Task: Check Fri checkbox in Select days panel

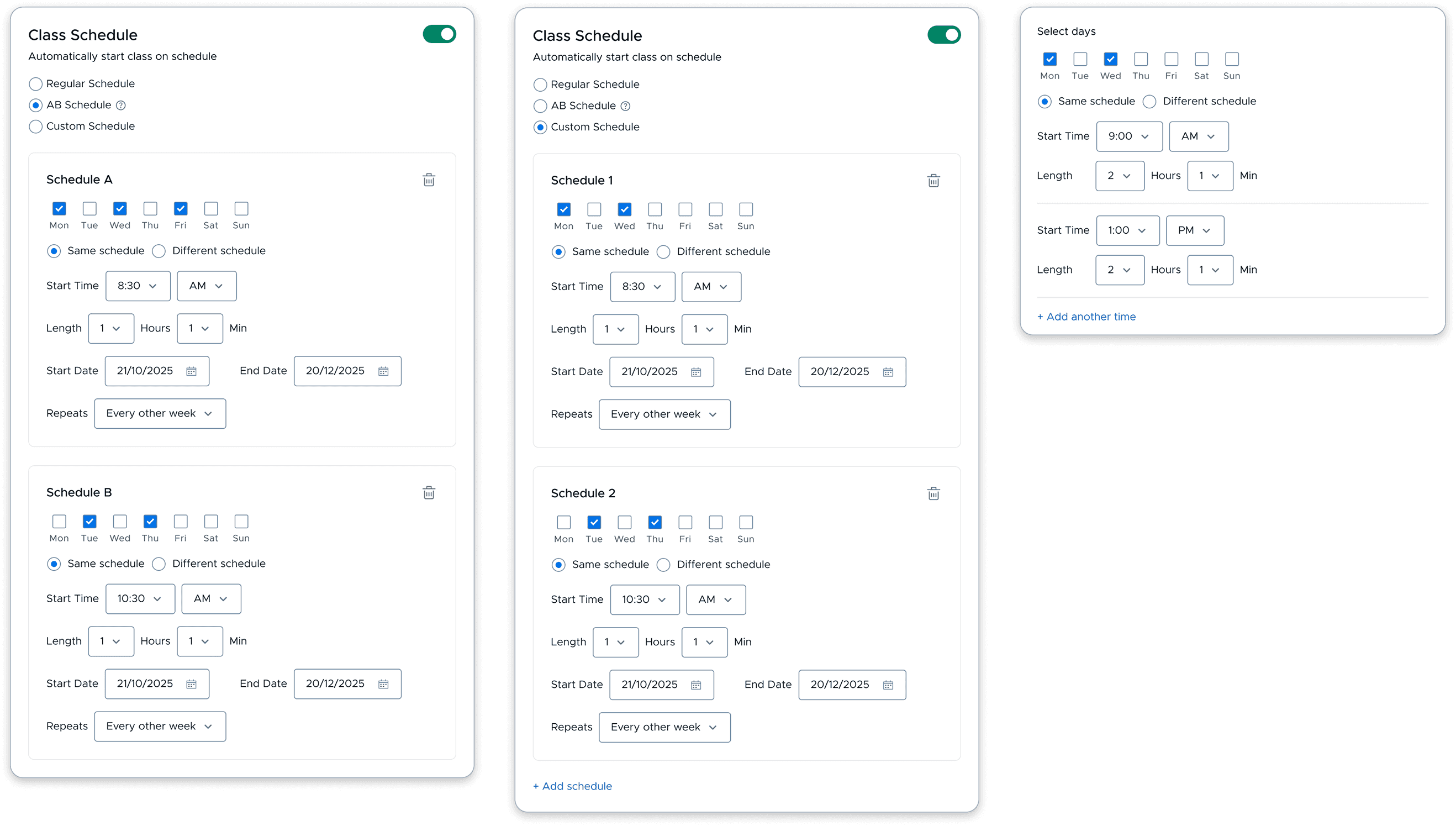Action: 1171,60
